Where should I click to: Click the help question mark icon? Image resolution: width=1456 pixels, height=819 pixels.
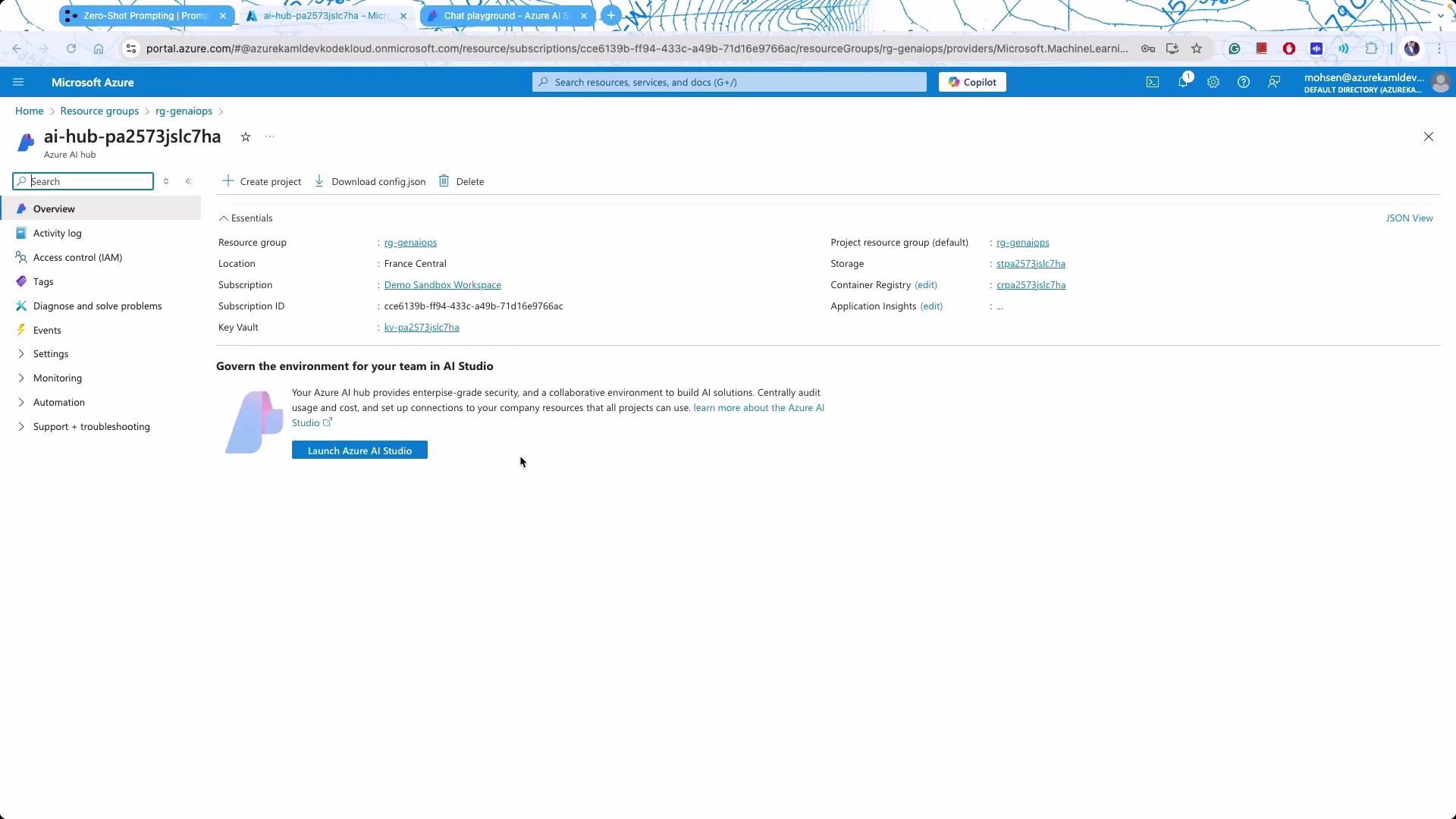tap(1244, 82)
